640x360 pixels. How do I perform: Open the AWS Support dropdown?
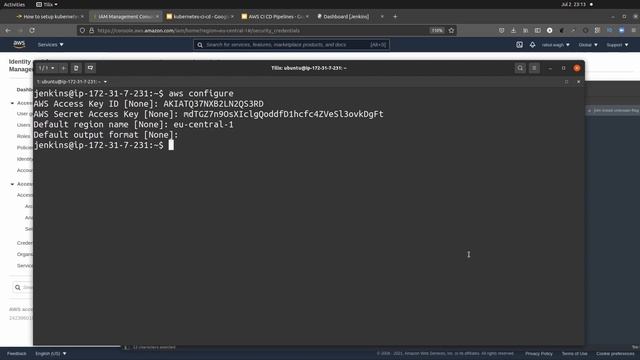tap(618, 44)
